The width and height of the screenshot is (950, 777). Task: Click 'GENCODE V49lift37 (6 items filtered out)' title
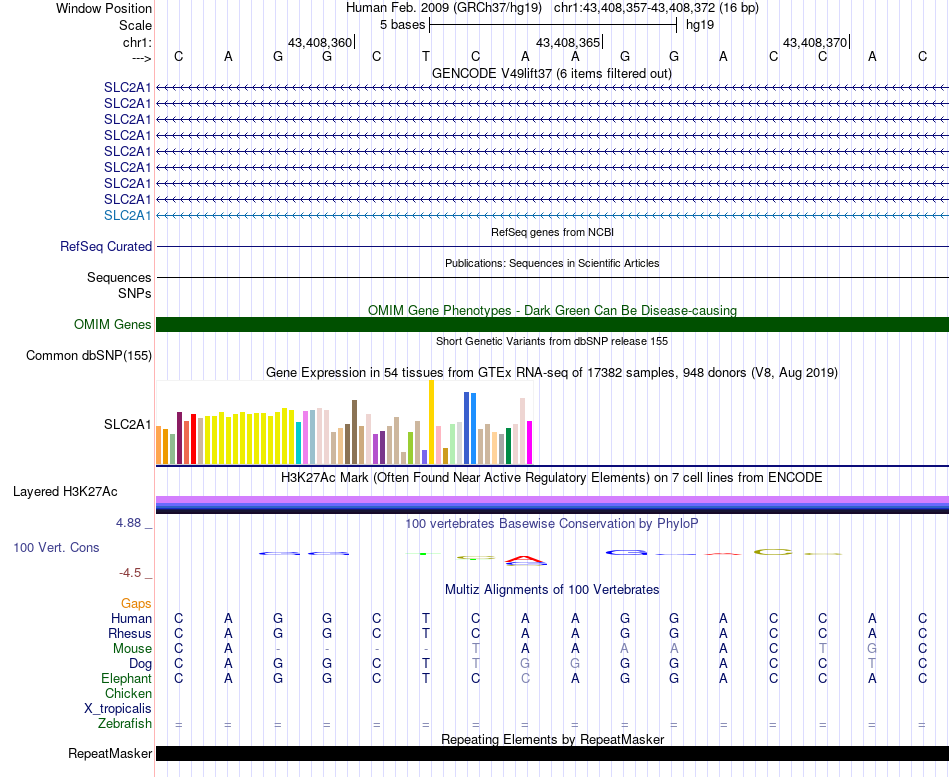[x=552, y=73]
